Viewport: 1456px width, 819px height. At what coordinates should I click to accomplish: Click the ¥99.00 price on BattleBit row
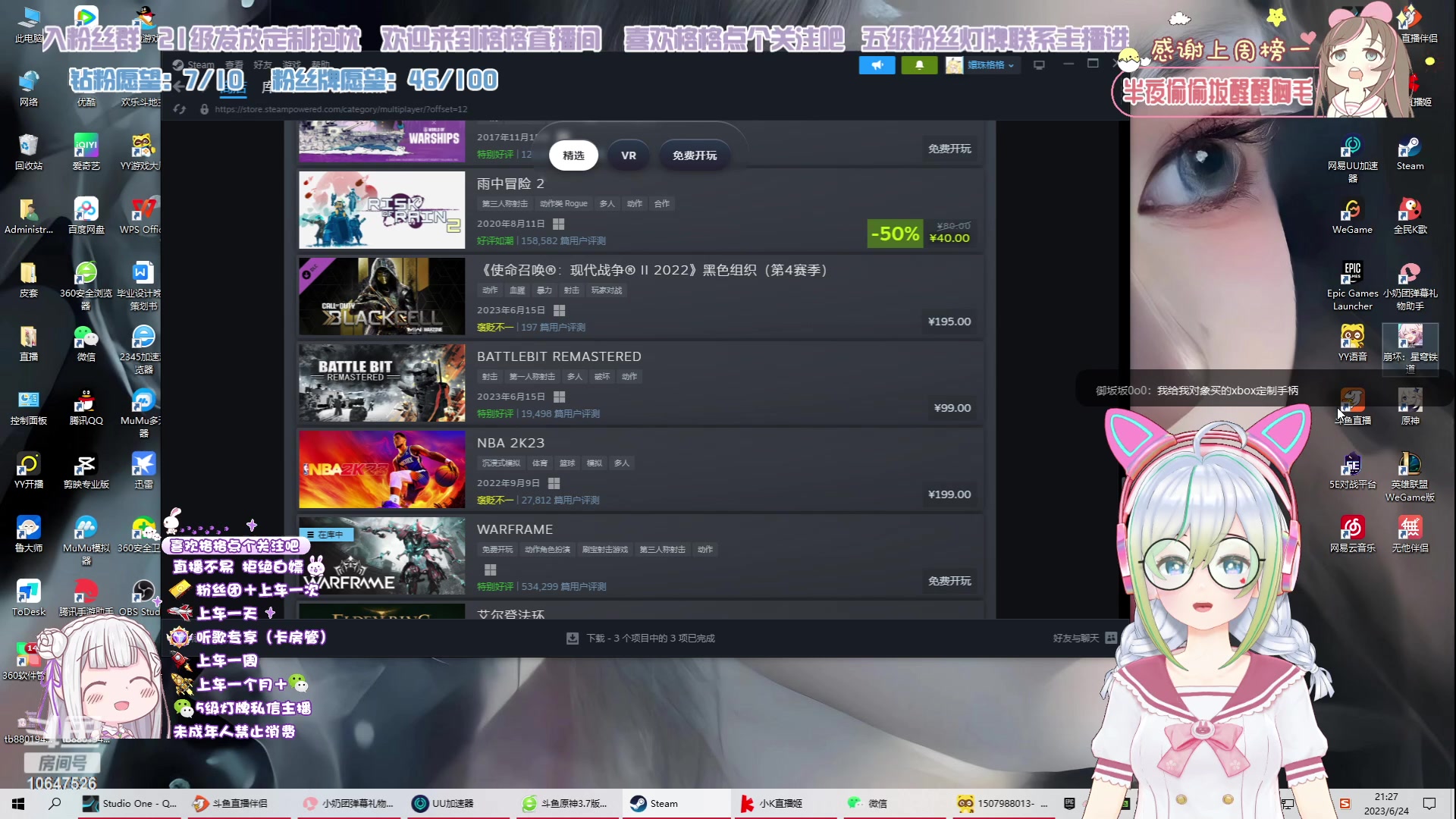tap(952, 408)
